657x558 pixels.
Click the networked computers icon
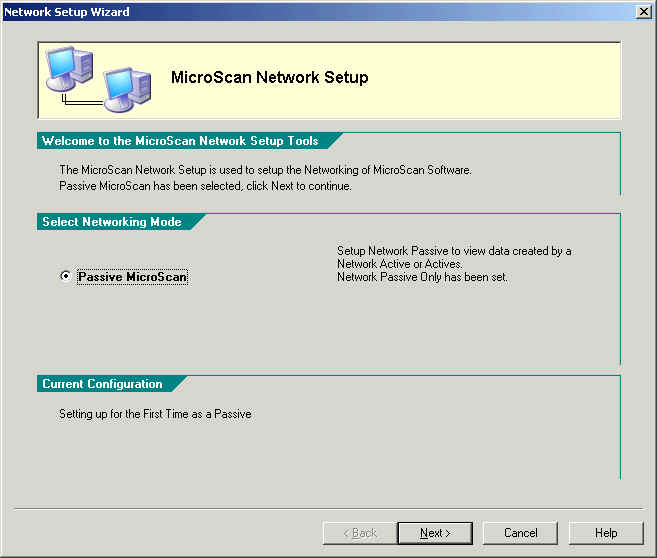[98, 80]
